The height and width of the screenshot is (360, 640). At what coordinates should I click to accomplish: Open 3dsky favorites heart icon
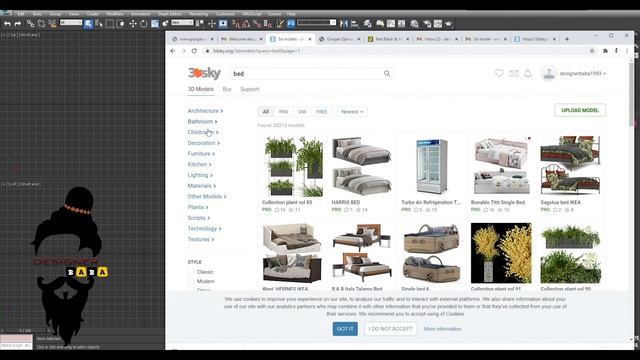499,73
